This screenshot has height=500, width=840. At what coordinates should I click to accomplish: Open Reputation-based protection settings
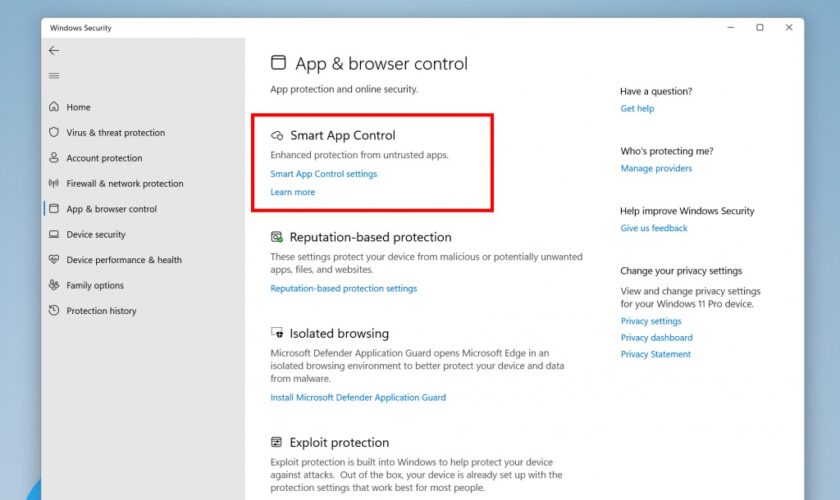pos(343,288)
